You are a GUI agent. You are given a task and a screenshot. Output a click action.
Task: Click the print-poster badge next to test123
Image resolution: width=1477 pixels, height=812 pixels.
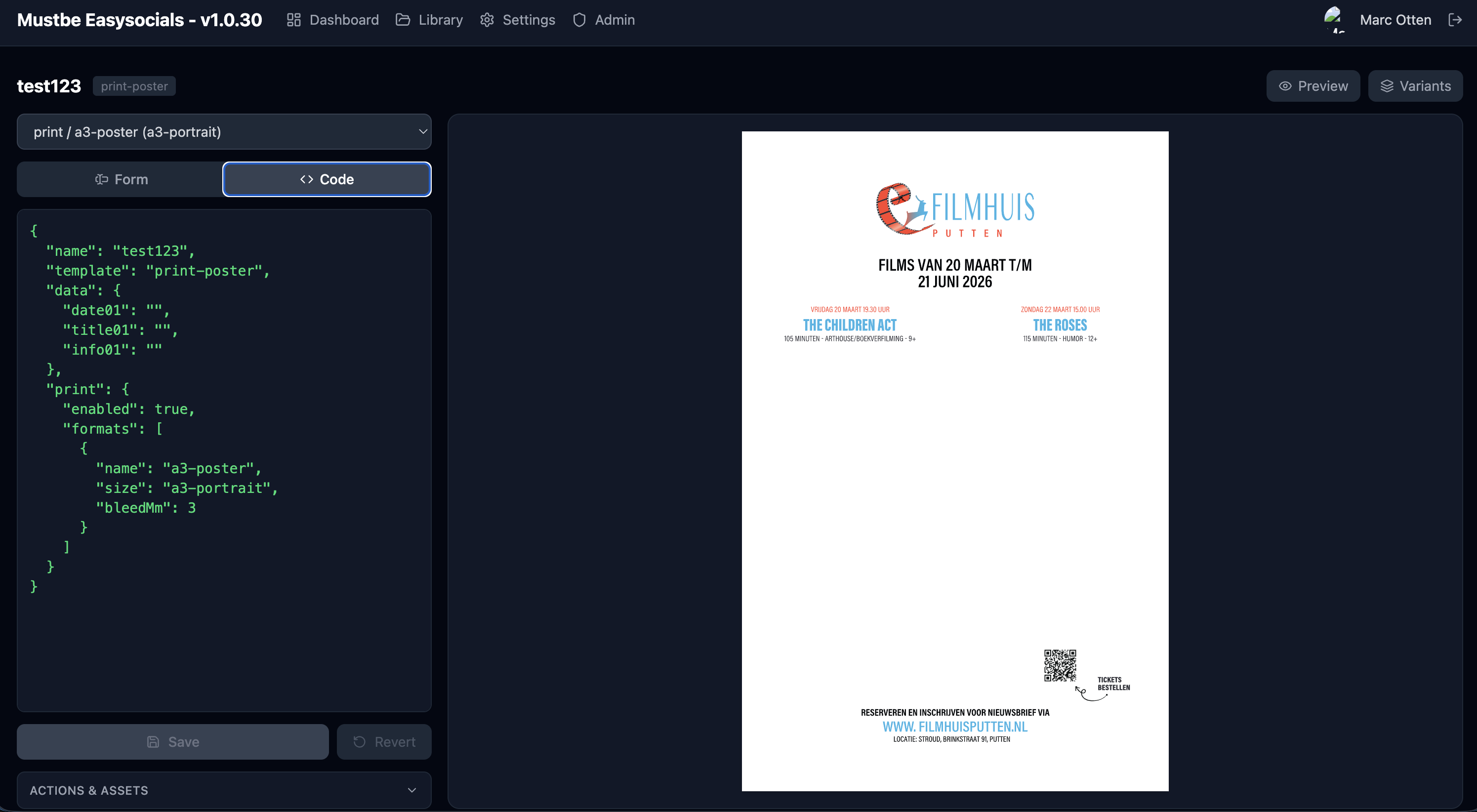[x=133, y=85]
